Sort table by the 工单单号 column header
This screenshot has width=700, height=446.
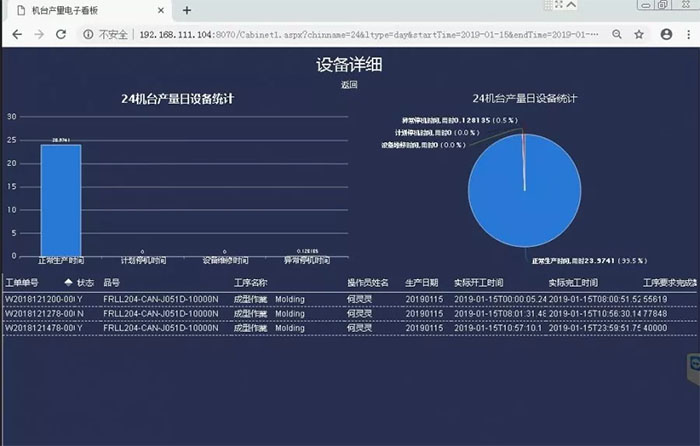[x=22, y=283]
